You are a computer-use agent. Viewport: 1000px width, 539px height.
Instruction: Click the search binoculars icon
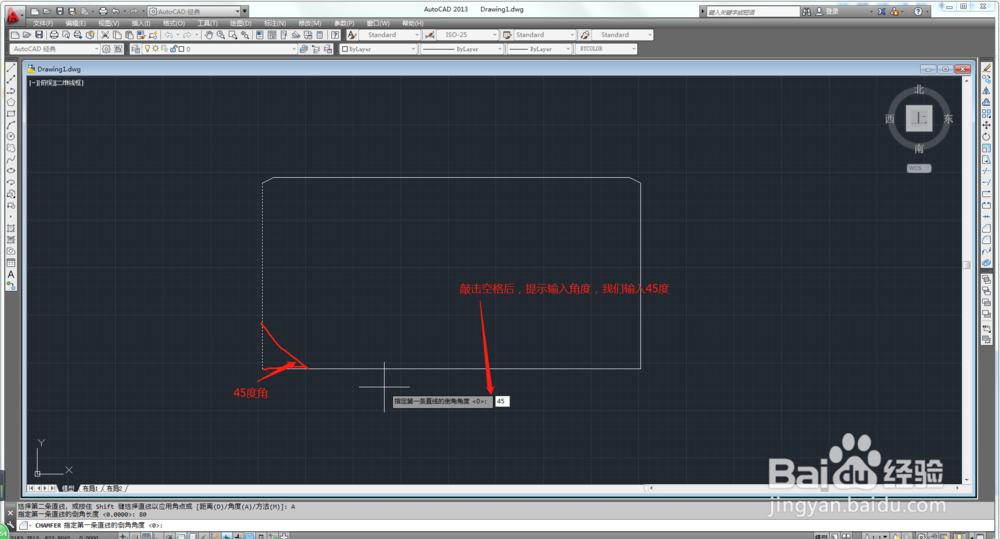[807, 11]
